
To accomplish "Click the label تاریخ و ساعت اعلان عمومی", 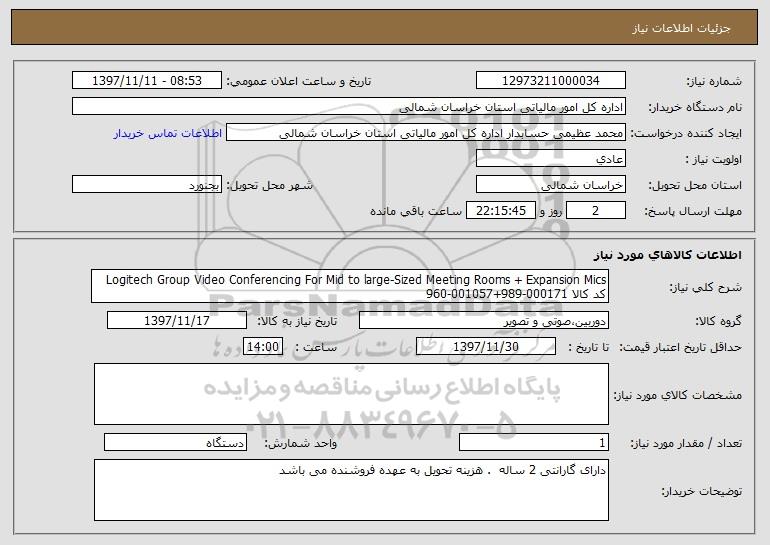I will (x=299, y=82).
